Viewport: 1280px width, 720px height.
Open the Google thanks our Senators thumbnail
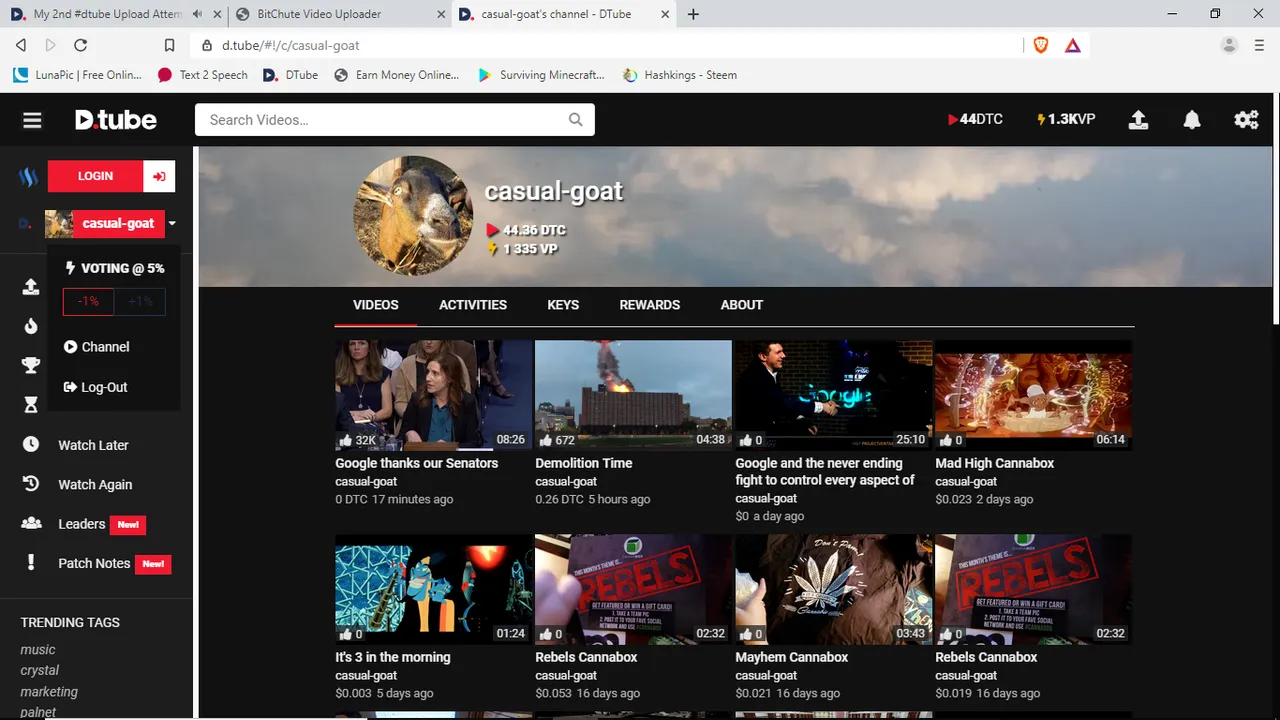coord(434,395)
